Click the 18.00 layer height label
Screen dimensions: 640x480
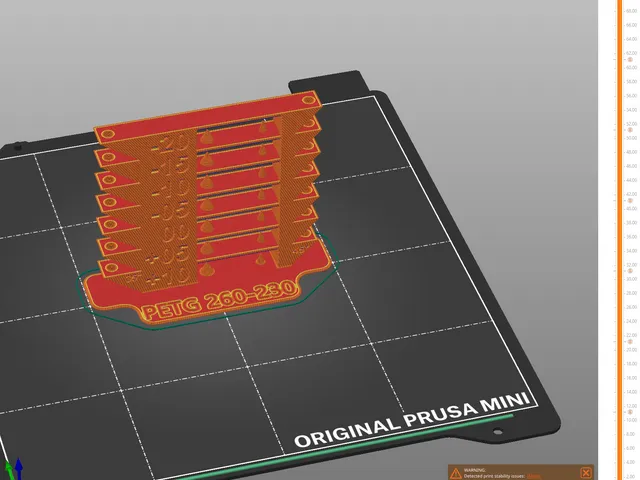[x=631, y=364]
